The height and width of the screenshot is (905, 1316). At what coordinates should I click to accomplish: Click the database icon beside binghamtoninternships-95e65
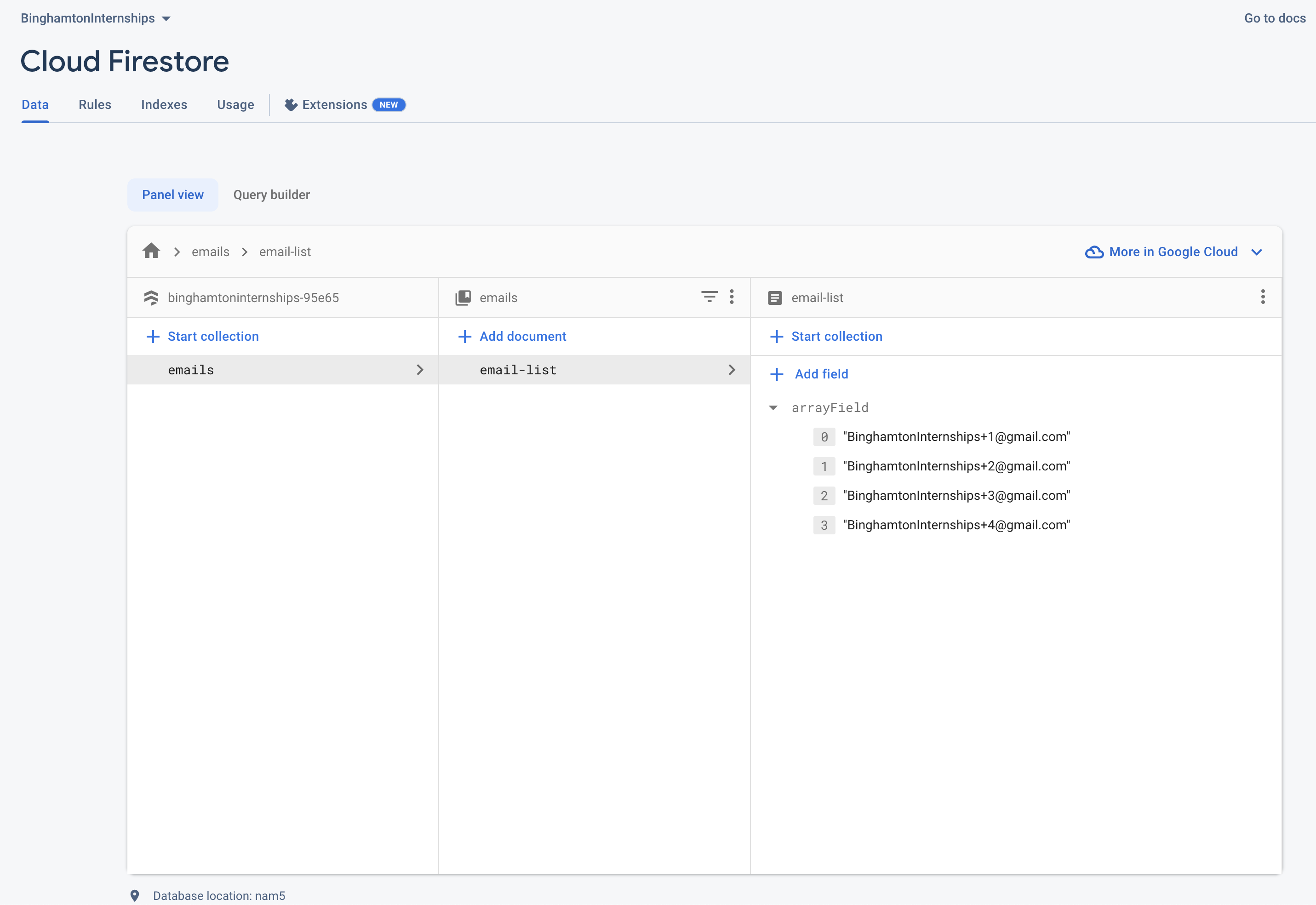point(151,298)
